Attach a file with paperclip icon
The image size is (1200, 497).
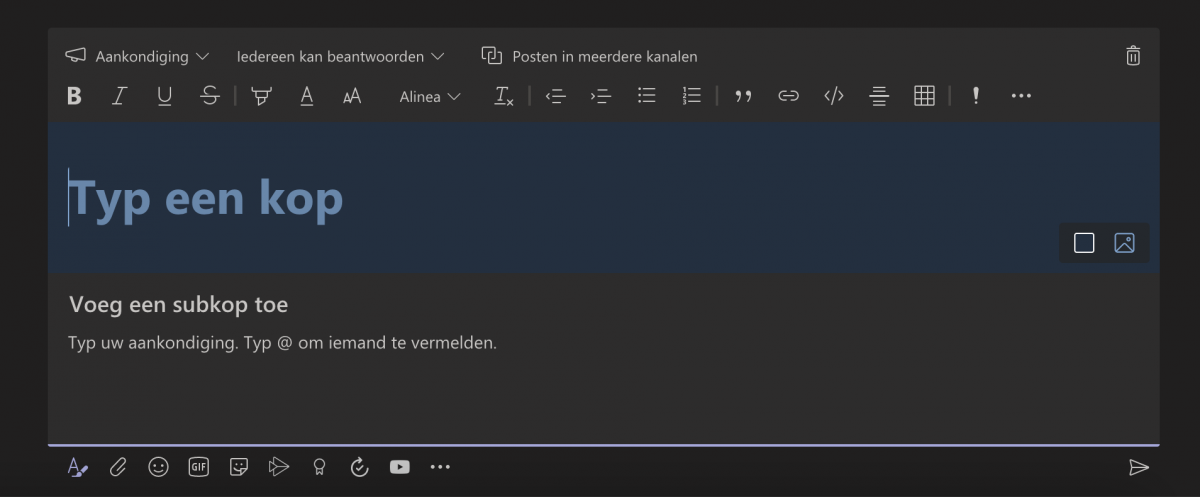click(x=118, y=467)
